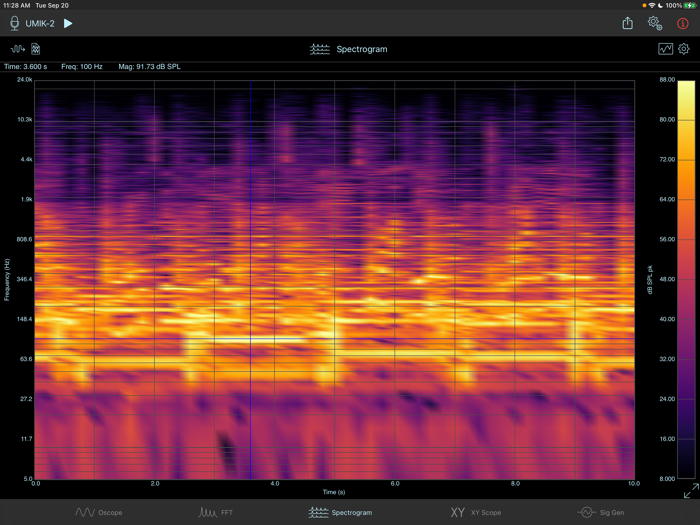Tap the Spectrogram title label
Image resolution: width=700 pixels, height=525 pixels.
pyautogui.click(x=362, y=49)
